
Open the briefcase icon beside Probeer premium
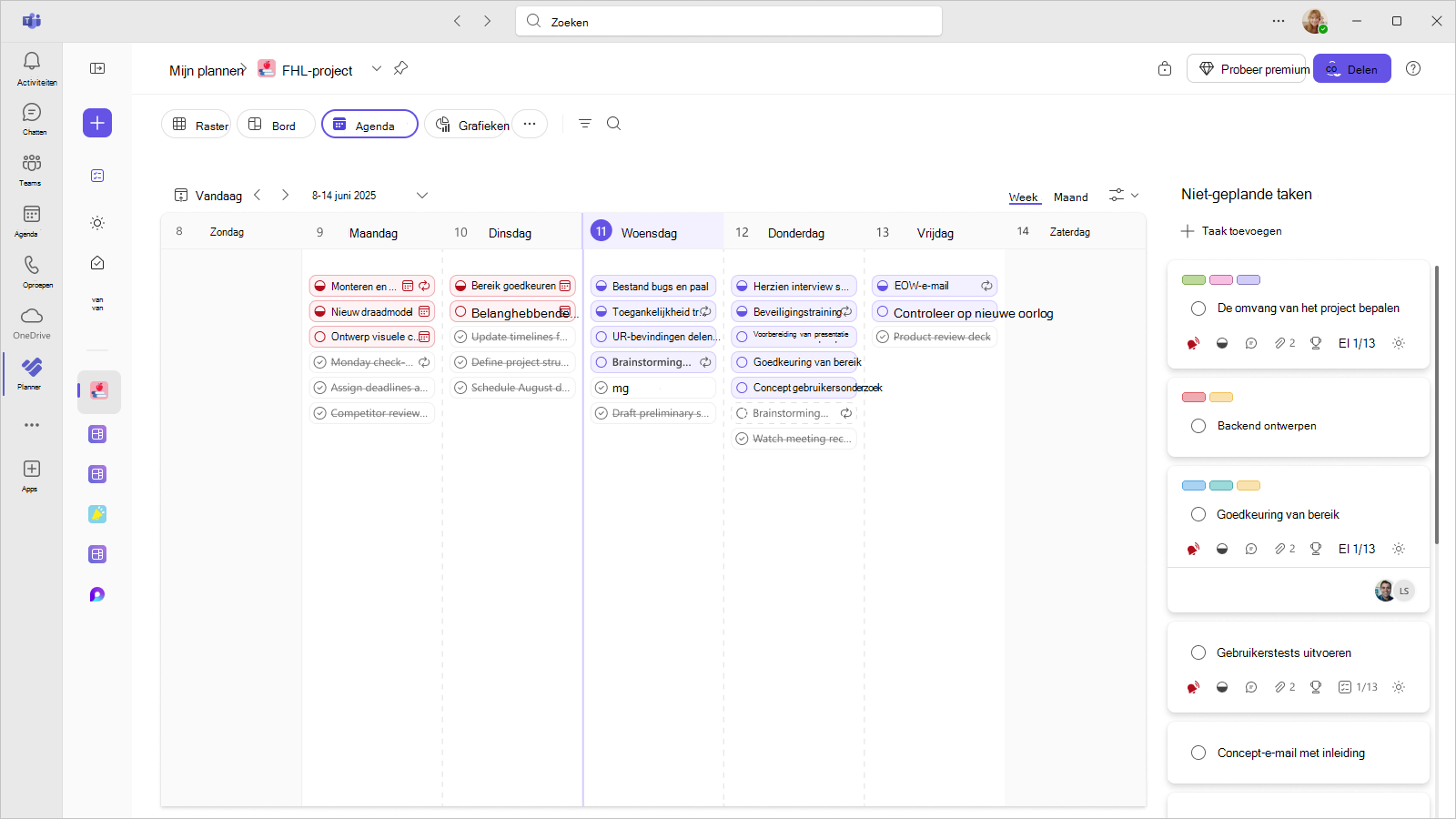(1165, 69)
